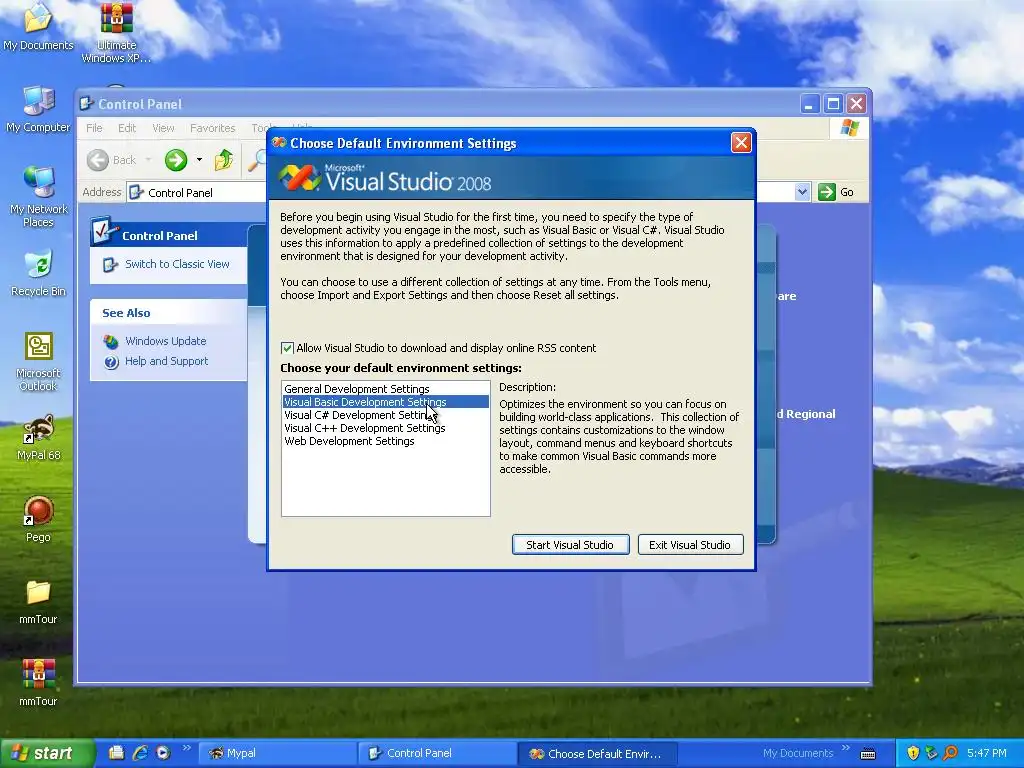
Task: Select Visual Basic Development Settings
Action: pos(385,402)
